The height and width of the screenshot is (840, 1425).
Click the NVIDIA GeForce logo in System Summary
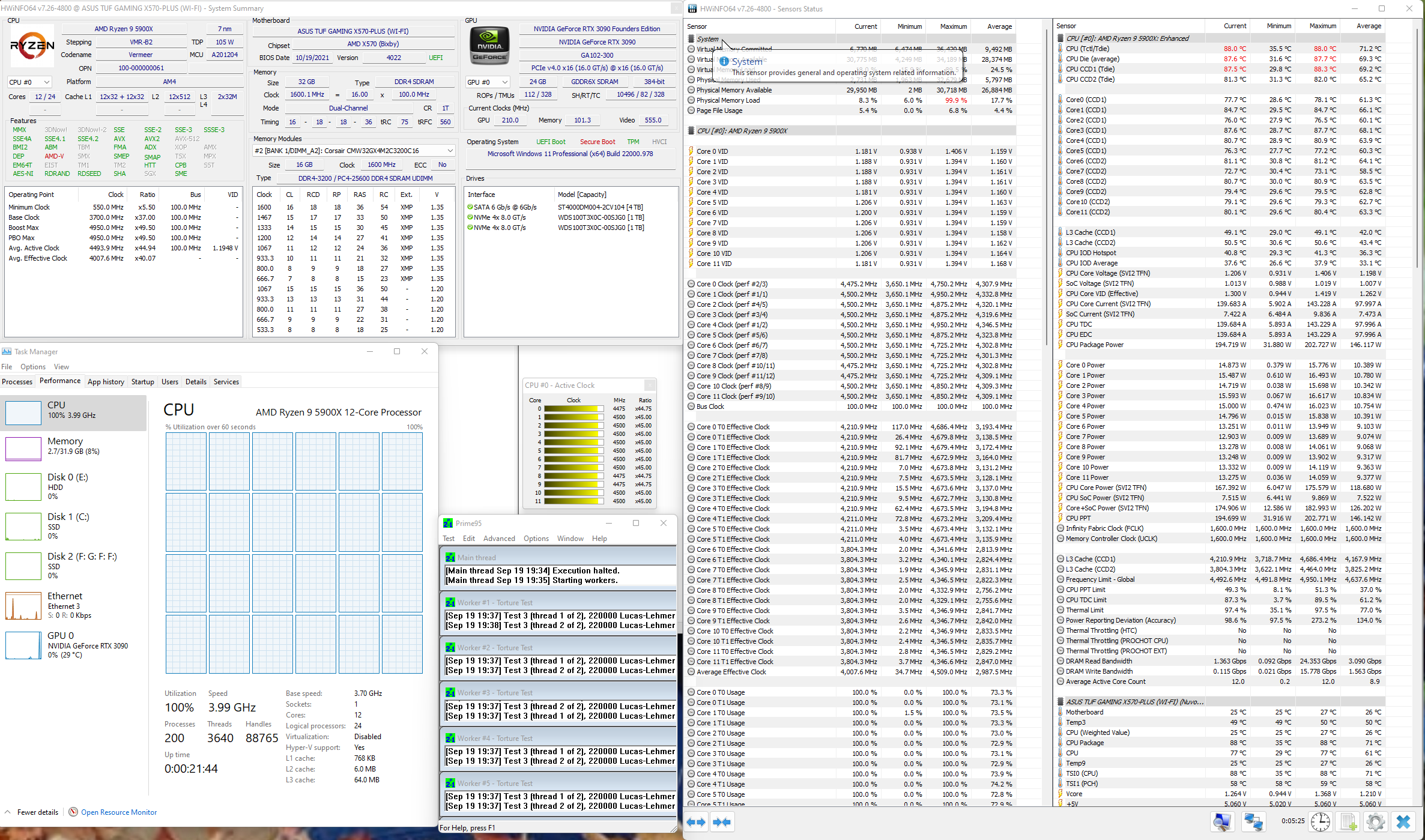[x=489, y=44]
